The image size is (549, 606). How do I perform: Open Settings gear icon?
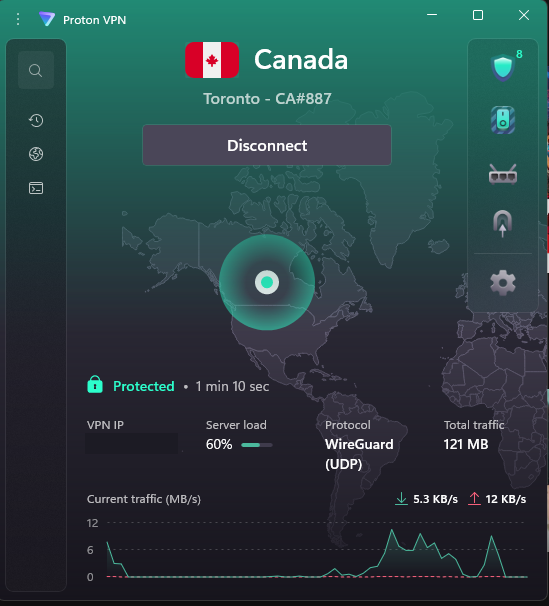coord(503,283)
